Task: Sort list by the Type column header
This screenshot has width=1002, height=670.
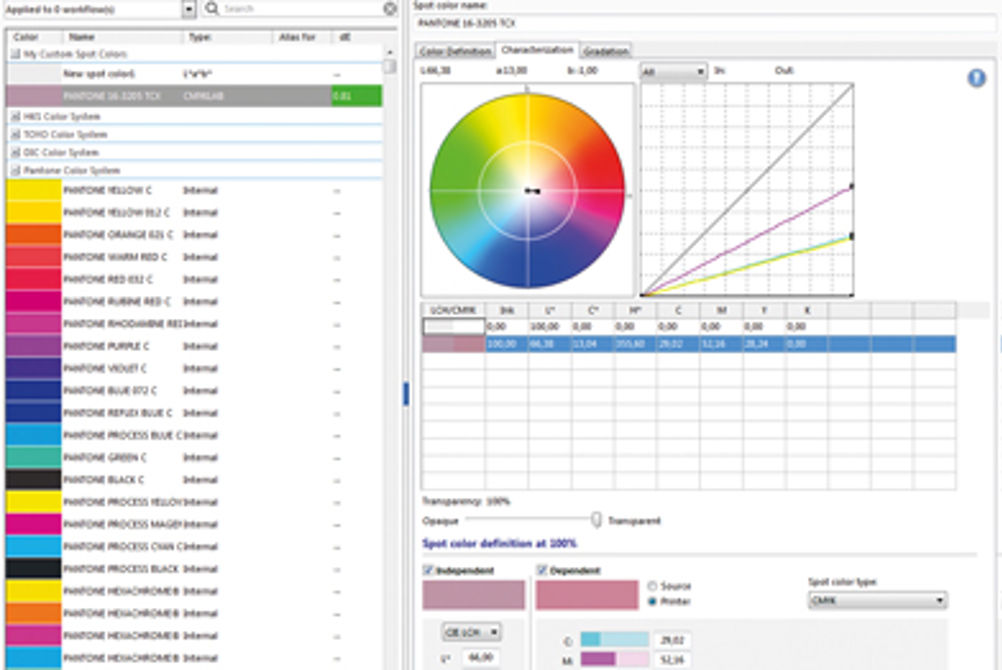Action: [227, 37]
